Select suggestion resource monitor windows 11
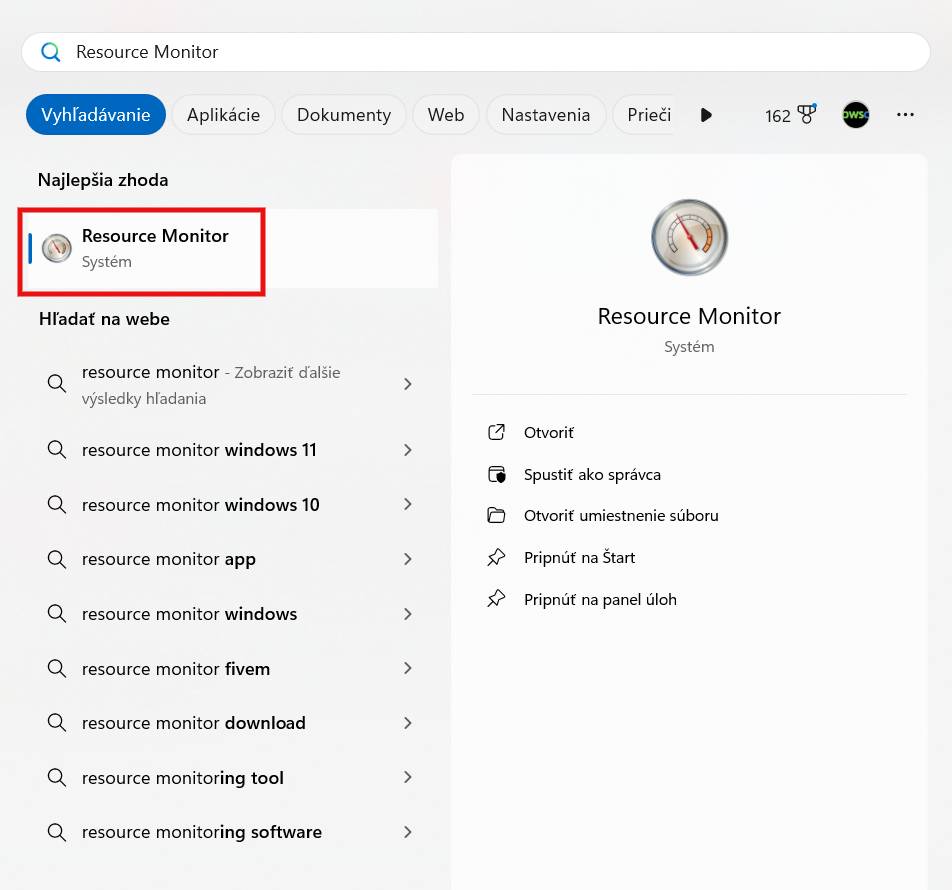952x890 pixels. pos(231,450)
